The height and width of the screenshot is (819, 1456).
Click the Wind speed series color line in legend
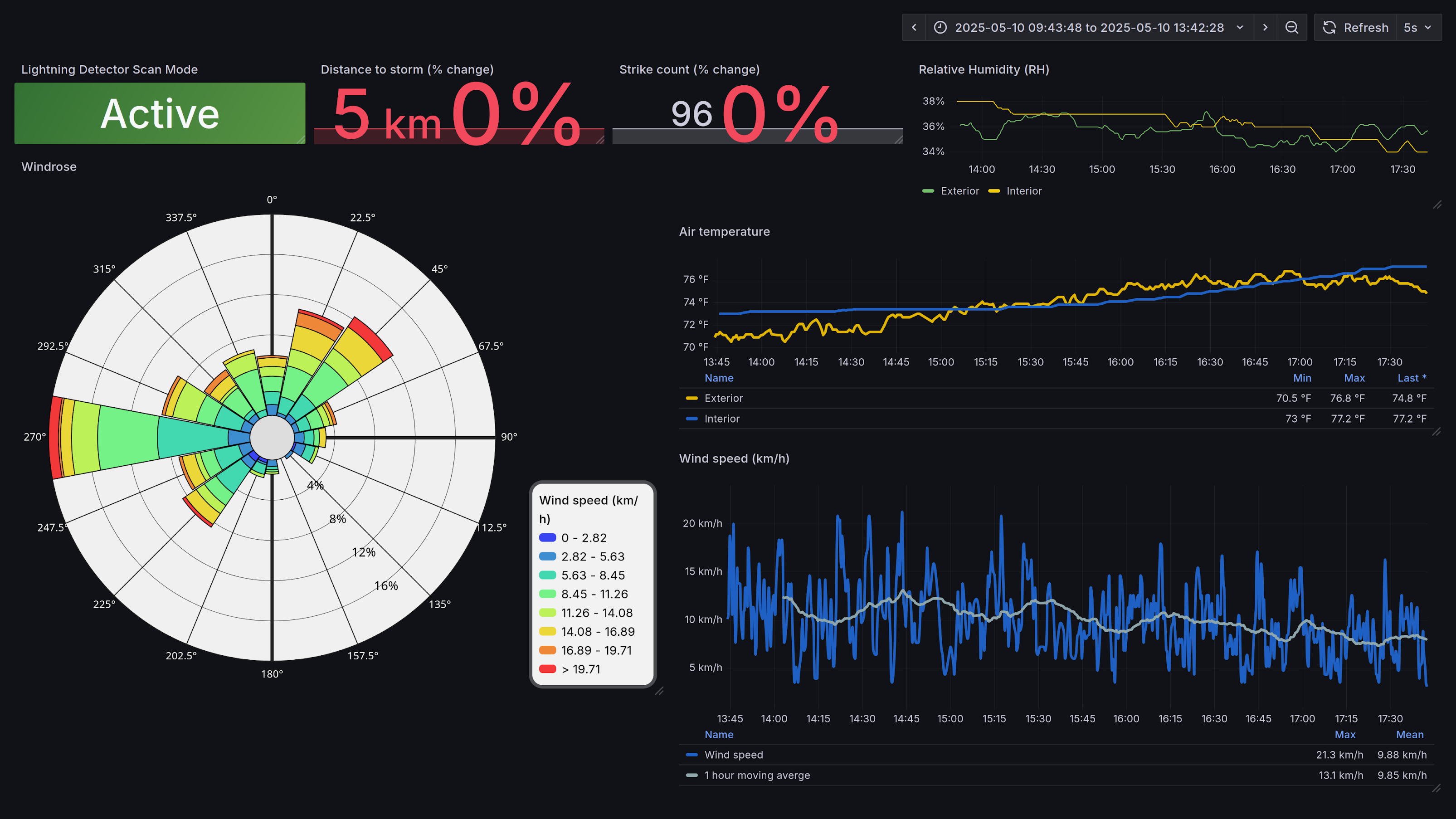coord(692,754)
